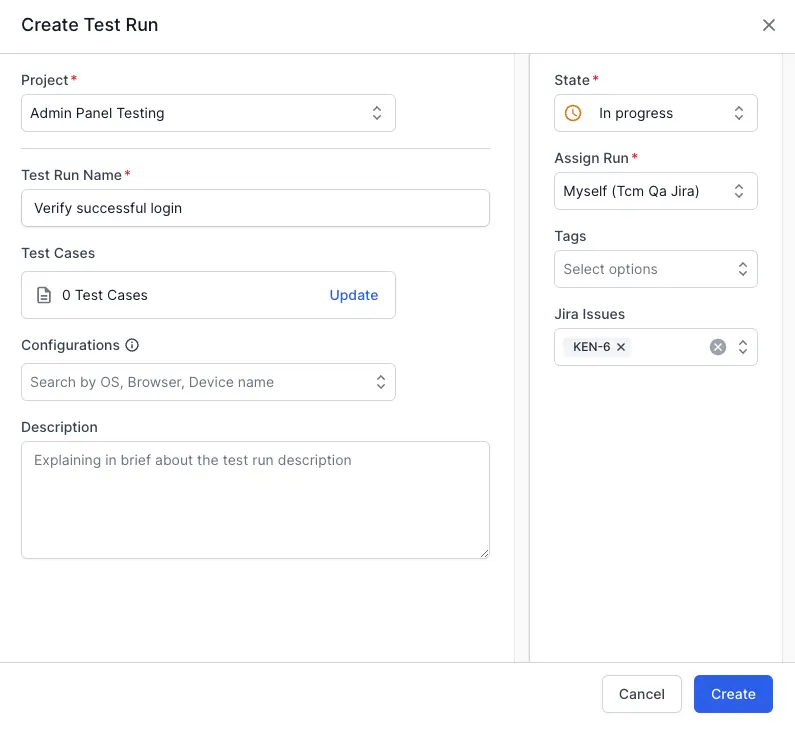Open the Assign Run dropdown
The image size is (795, 731).
pyautogui.click(x=655, y=191)
